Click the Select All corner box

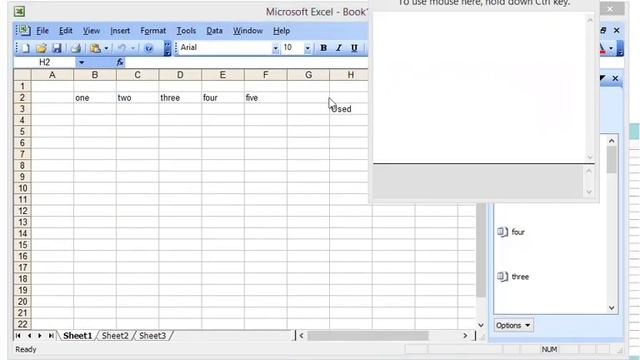[x=22, y=75]
